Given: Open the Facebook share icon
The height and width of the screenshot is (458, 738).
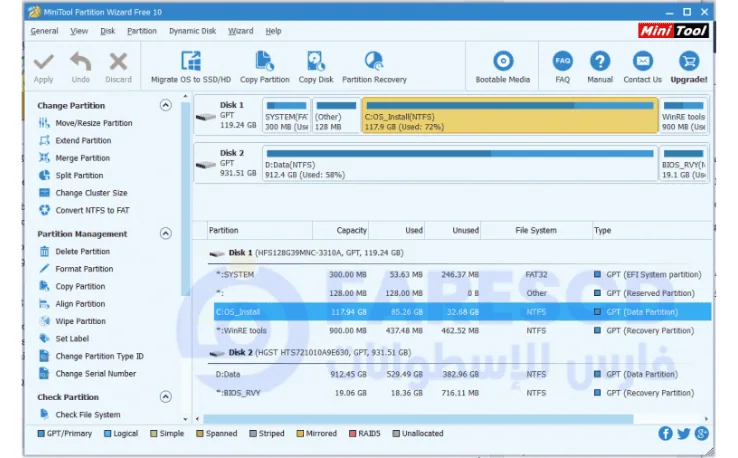Looking at the screenshot, I should click(x=666, y=434).
